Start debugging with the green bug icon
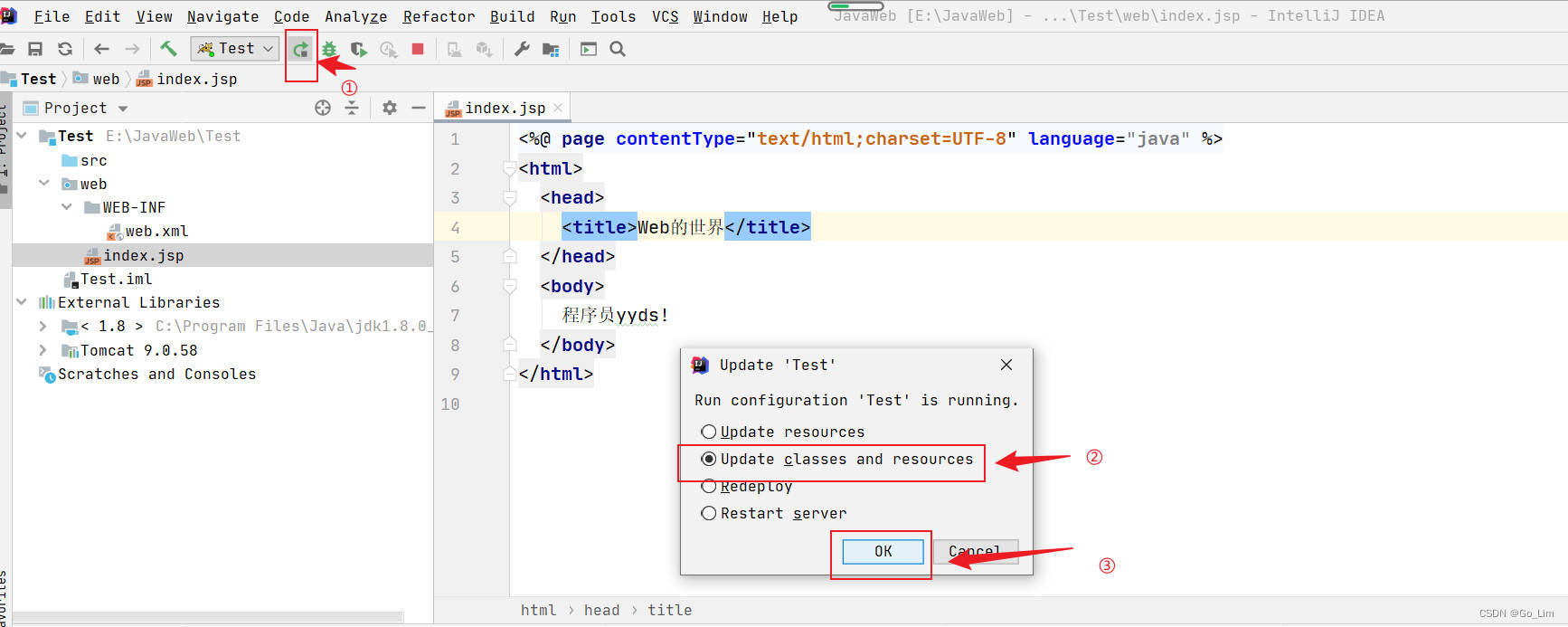Screen dimensions: 1568x627 [329, 49]
